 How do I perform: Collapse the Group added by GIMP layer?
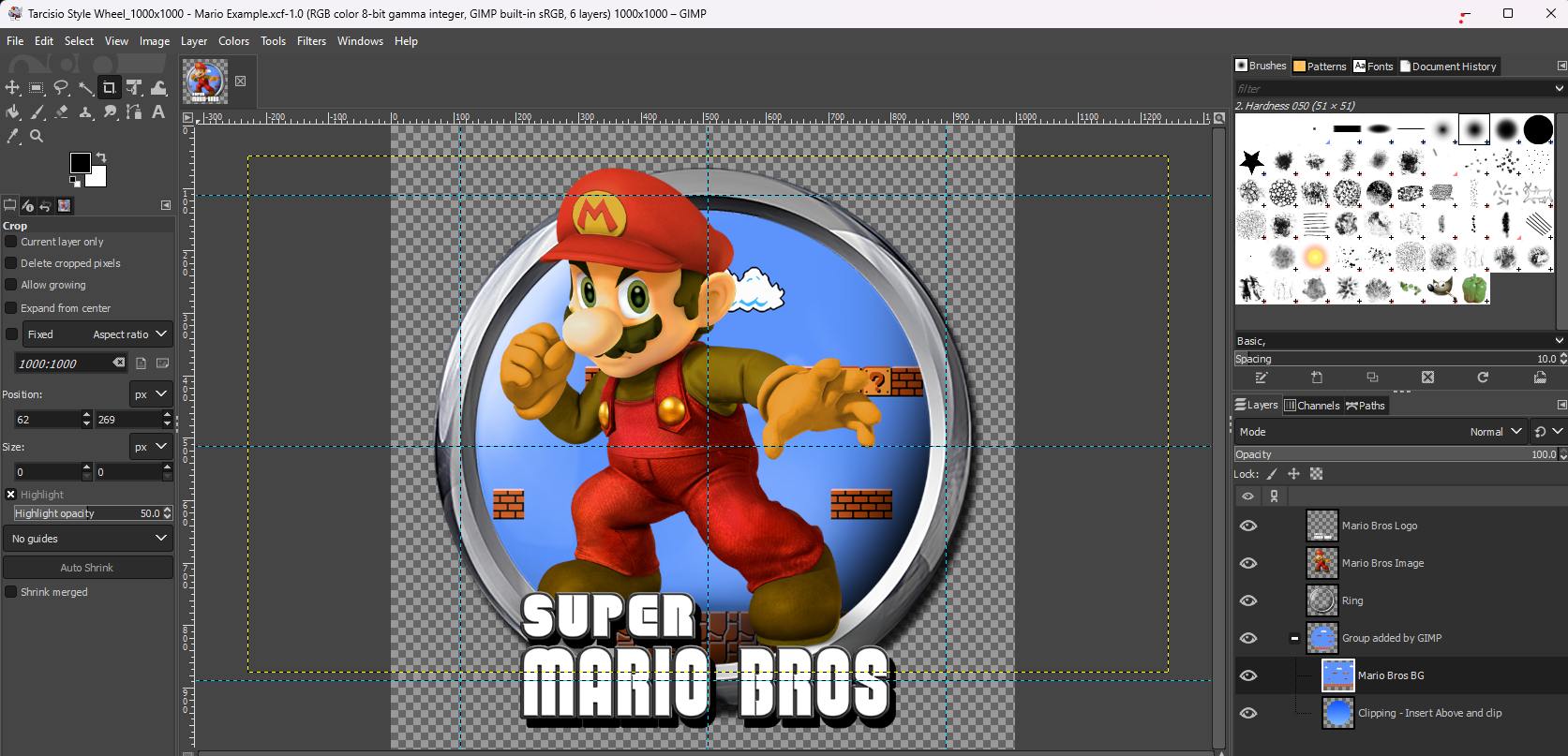click(x=1294, y=638)
